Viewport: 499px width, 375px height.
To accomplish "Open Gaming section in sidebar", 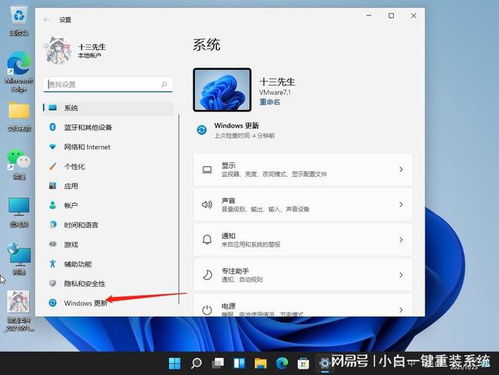I will 109,245.
